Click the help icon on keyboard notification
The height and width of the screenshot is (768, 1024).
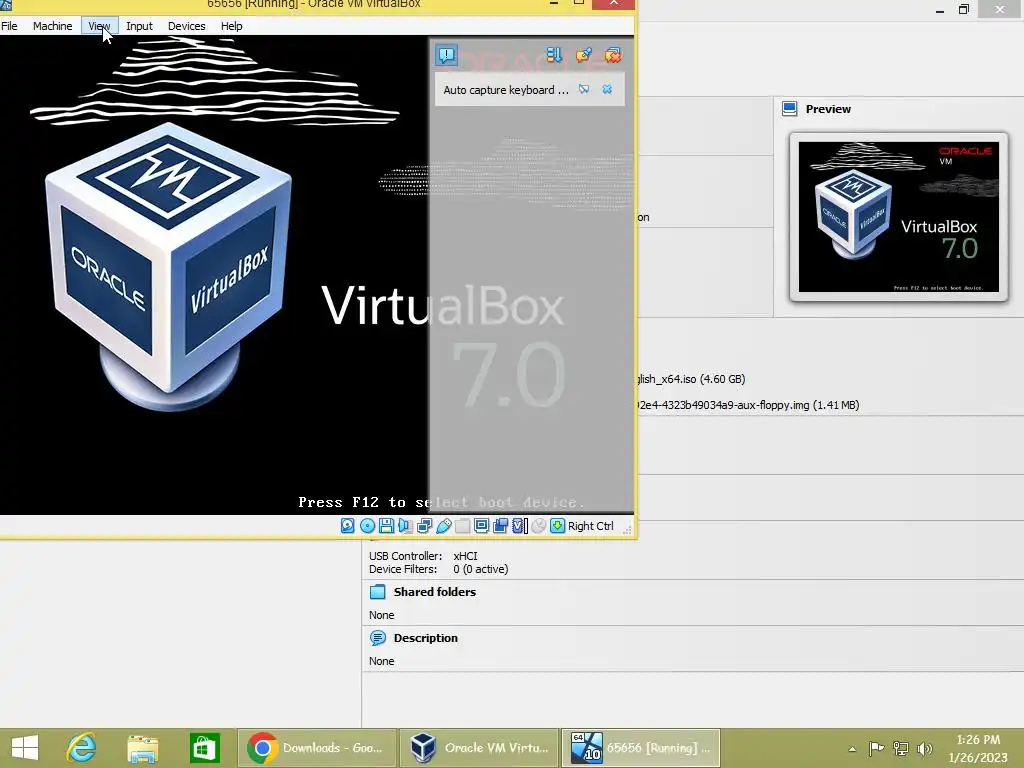coord(584,89)
